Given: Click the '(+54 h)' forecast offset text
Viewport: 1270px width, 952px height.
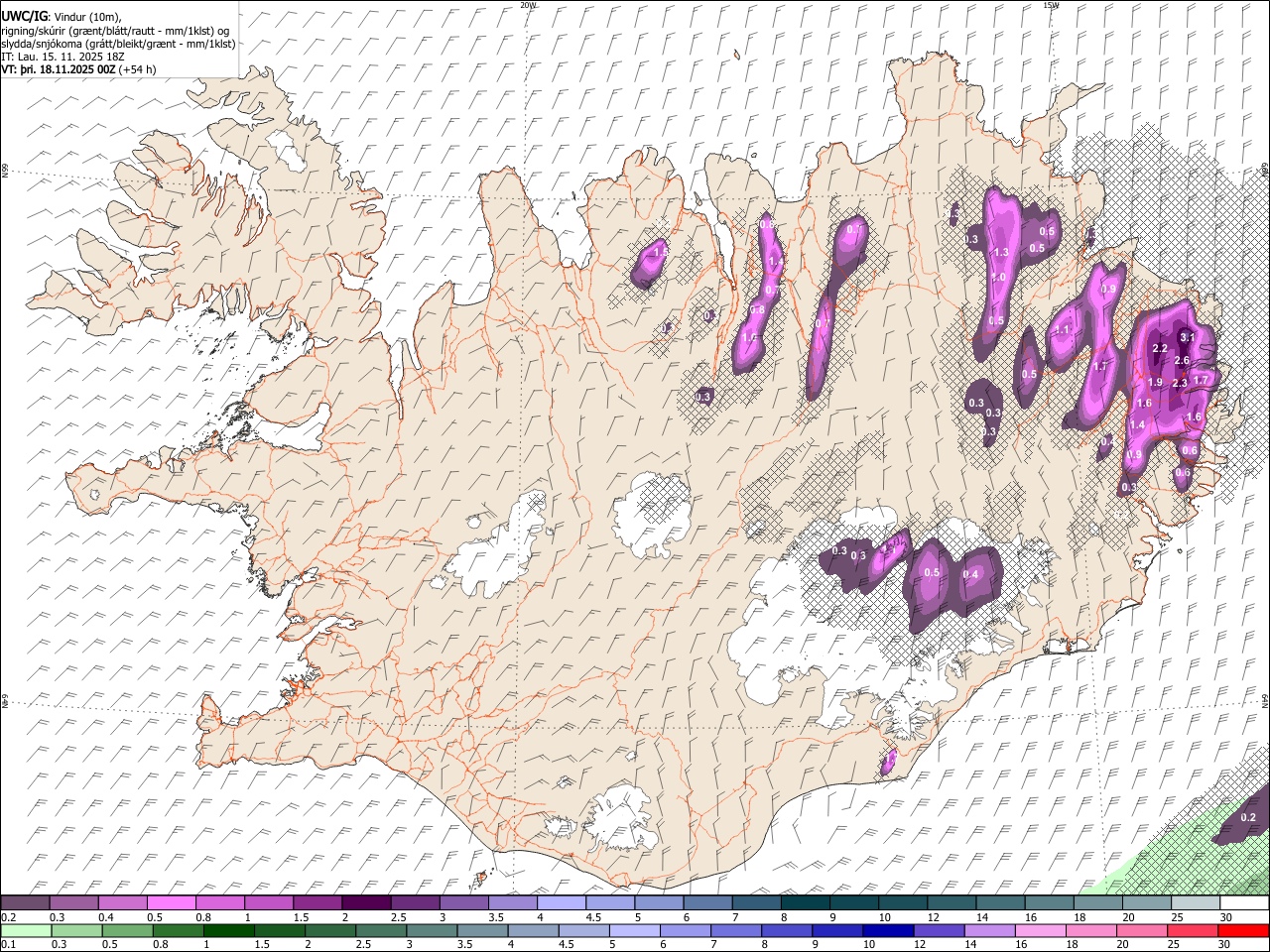Looking at the screenshot, I should click(137, 69).
